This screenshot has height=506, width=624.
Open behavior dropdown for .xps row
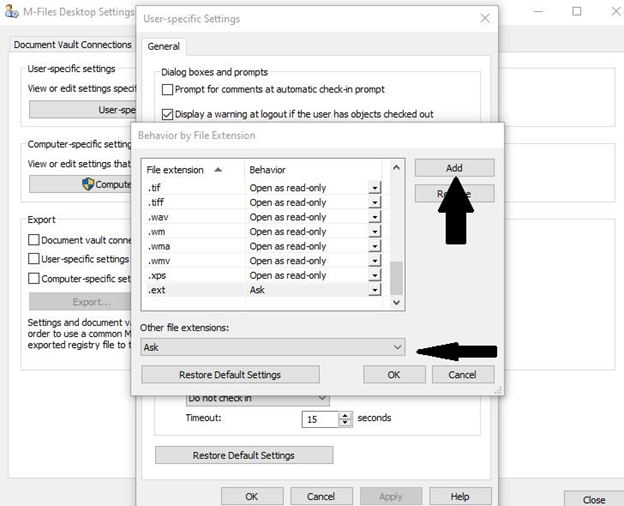coord(374,275)
